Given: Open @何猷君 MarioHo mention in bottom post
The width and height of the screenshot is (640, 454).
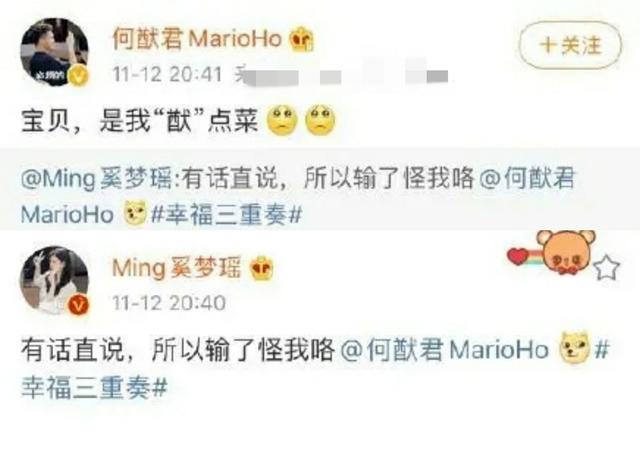Looking at the screenshot, I should click(x=444, y=350).
